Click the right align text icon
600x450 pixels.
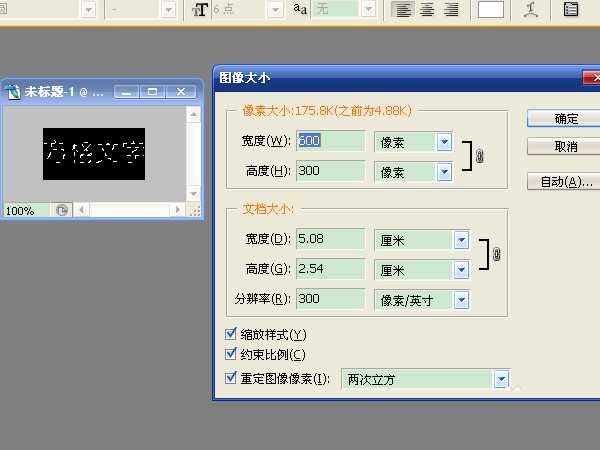click(x=451, y=10)
